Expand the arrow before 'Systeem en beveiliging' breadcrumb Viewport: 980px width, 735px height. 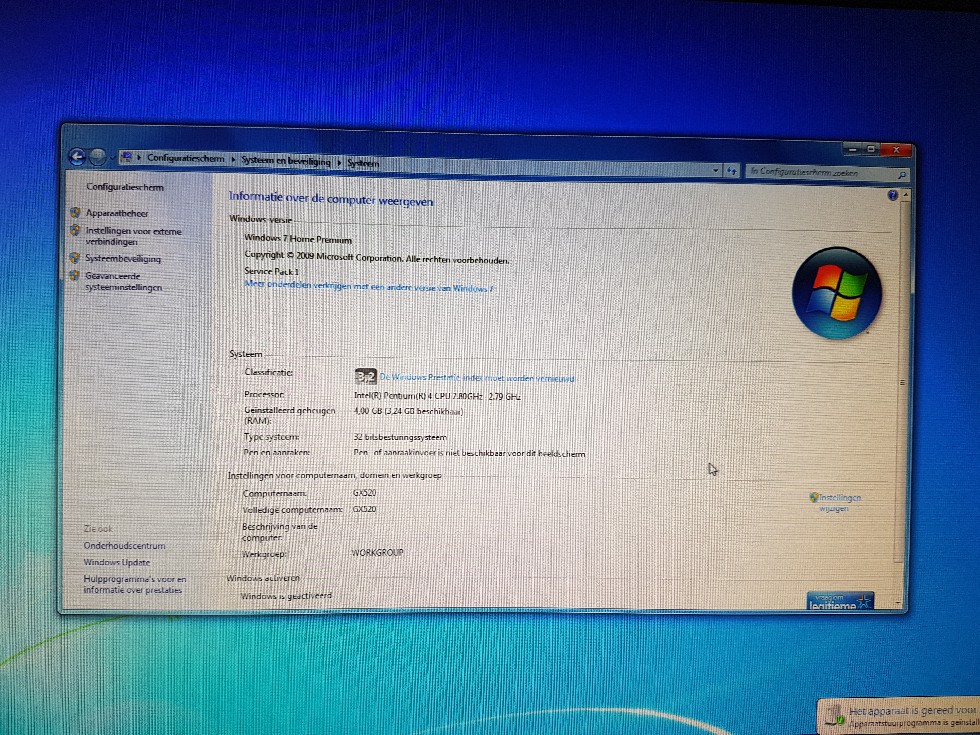pyautogui.click(x=233, y=159)
